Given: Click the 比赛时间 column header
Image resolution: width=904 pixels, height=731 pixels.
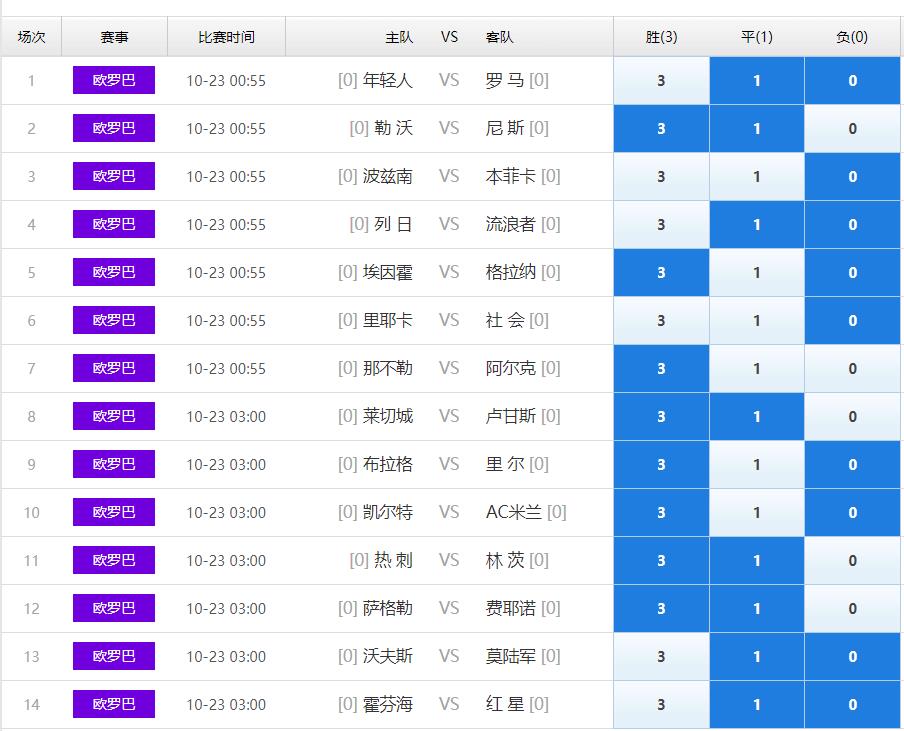Looking at the screenshot, I should pos(226,37).
